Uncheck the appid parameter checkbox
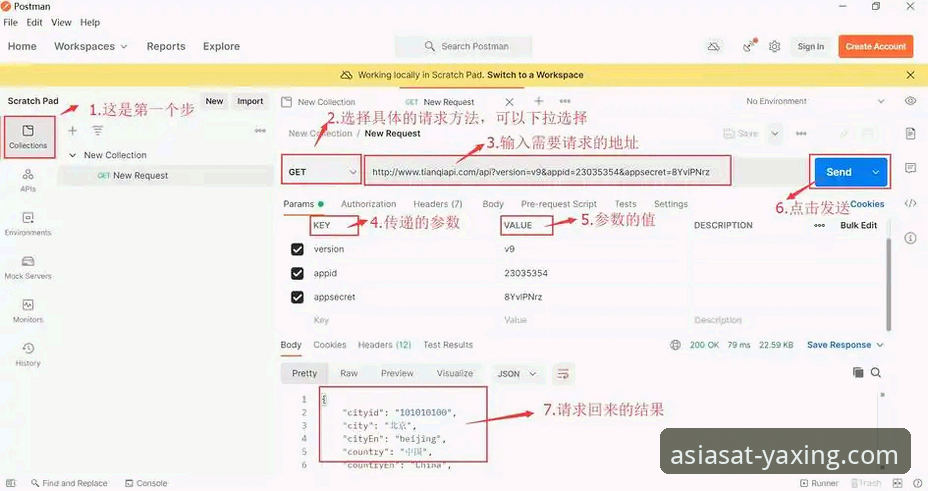 coord(297,273)
